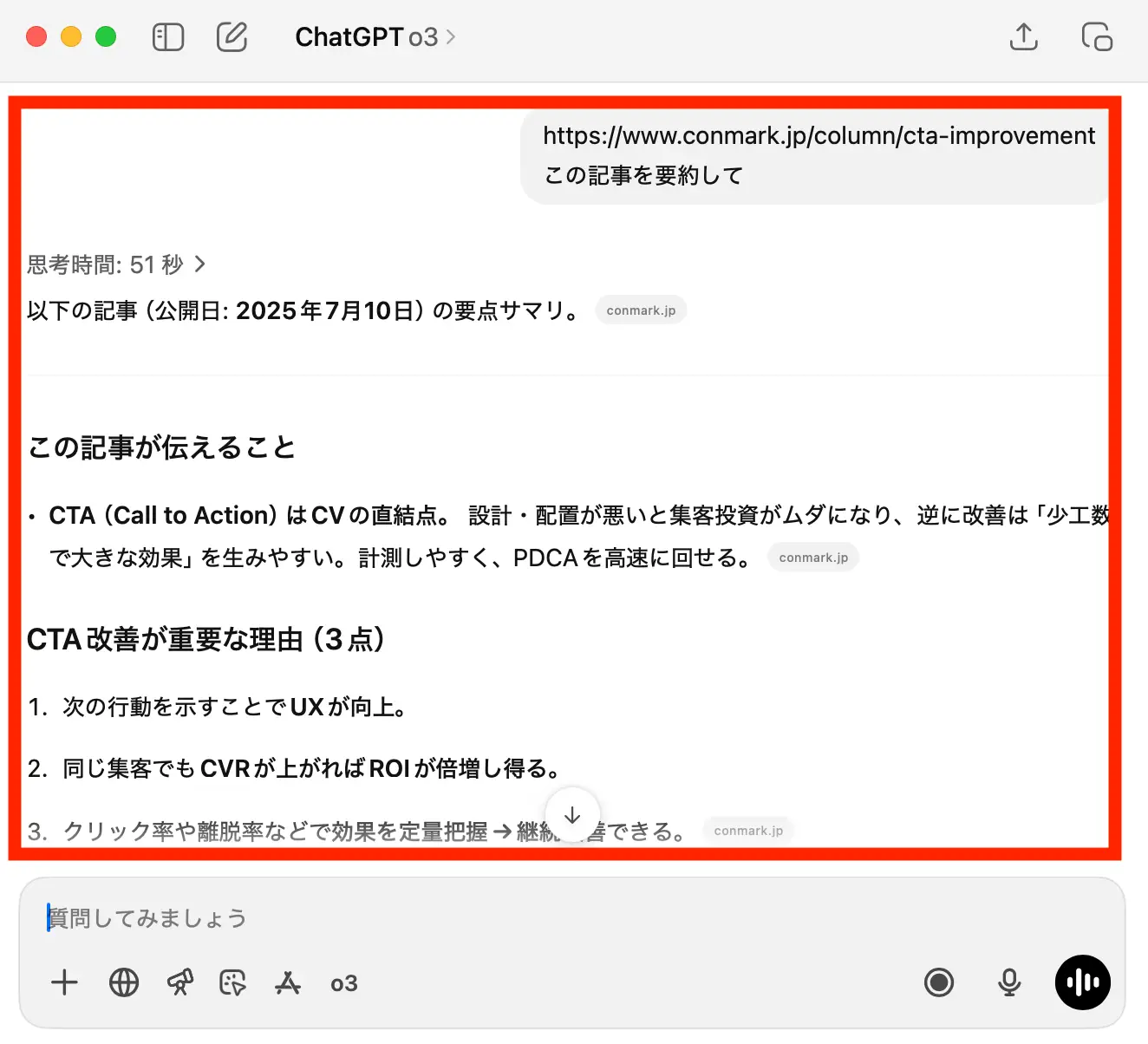This screenshot has height=1044, width=1148.
Task: Open conmark.jp citation after 要点サマリ
Action: click(x=641, y=310)
